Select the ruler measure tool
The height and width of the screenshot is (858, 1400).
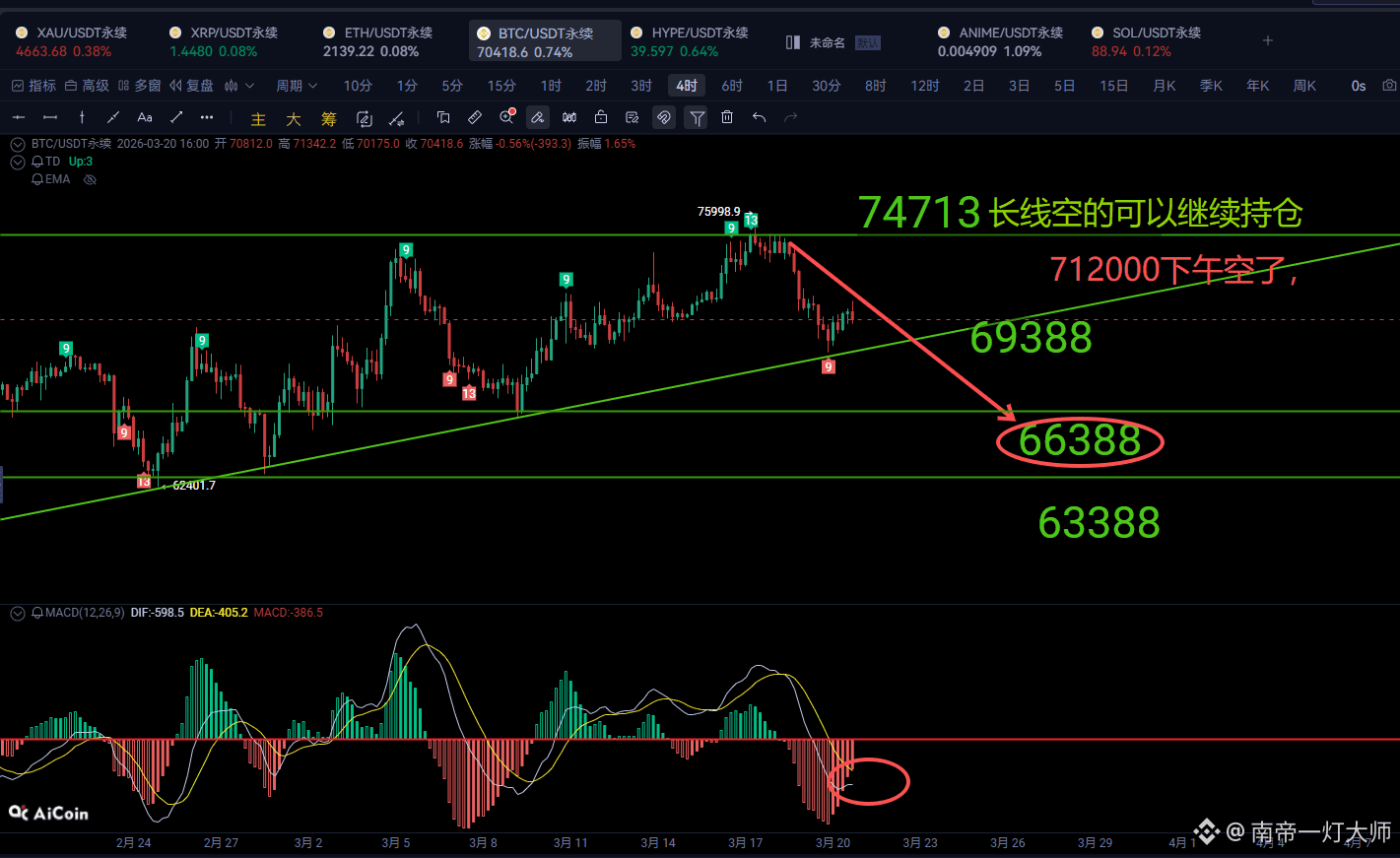tap(475, 117)
